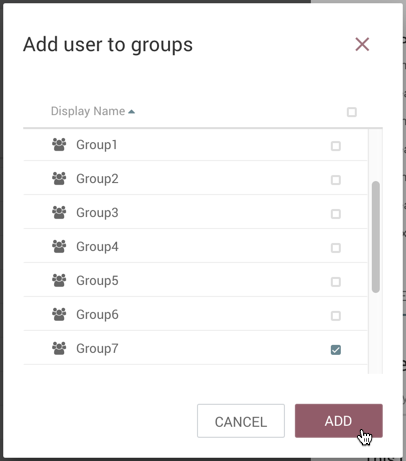Click the Group3 people icon
406x461 pixels.
[x=59, y=213]
